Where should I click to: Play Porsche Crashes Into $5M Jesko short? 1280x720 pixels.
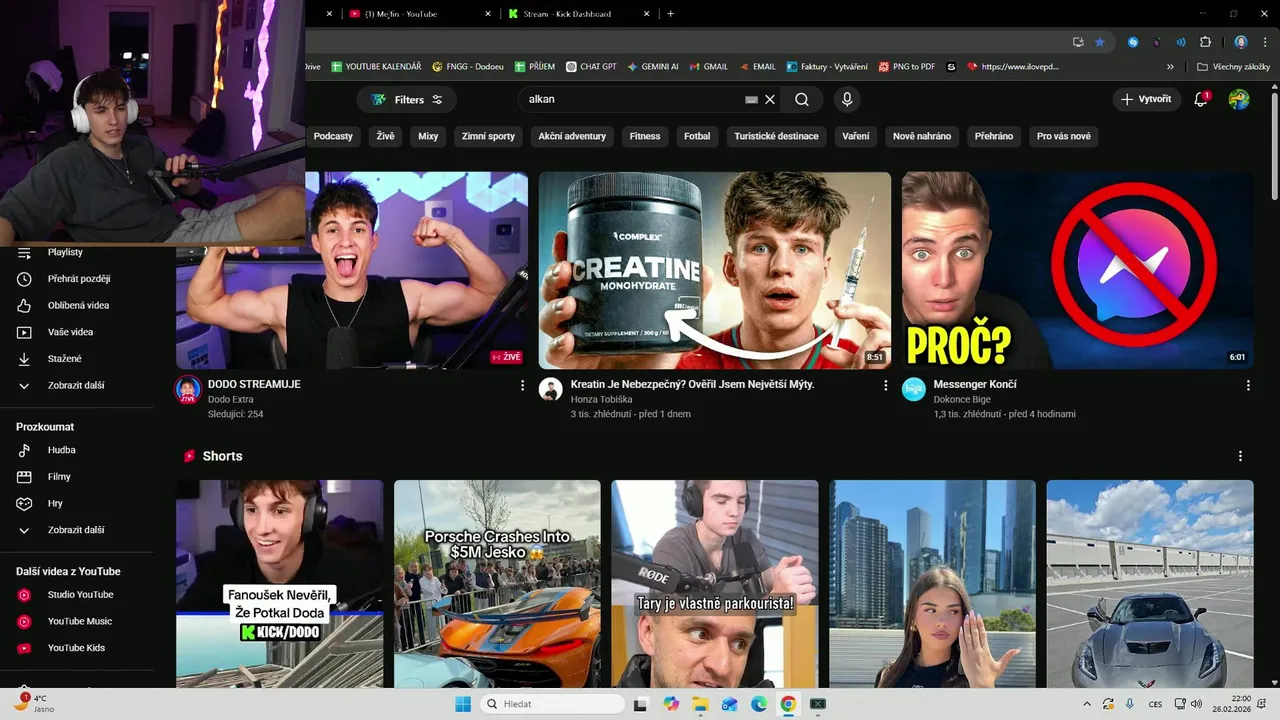point(497,584)
